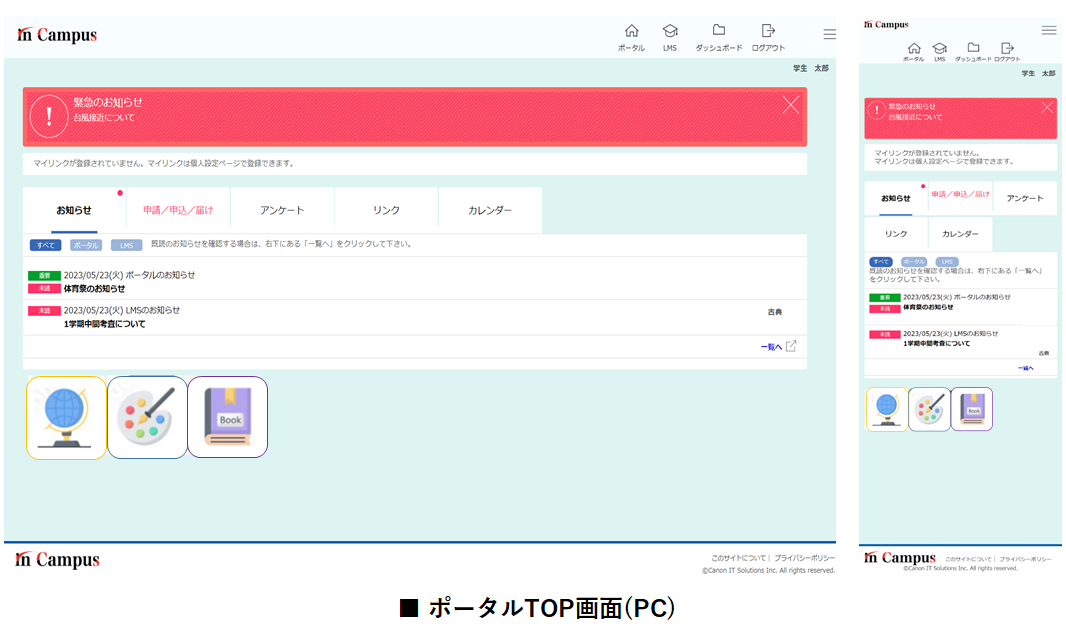Dismiss the 緊急のお知らせ banner in the desktop view
Screen dimensions: 1066x634
[x=790, y=105]
